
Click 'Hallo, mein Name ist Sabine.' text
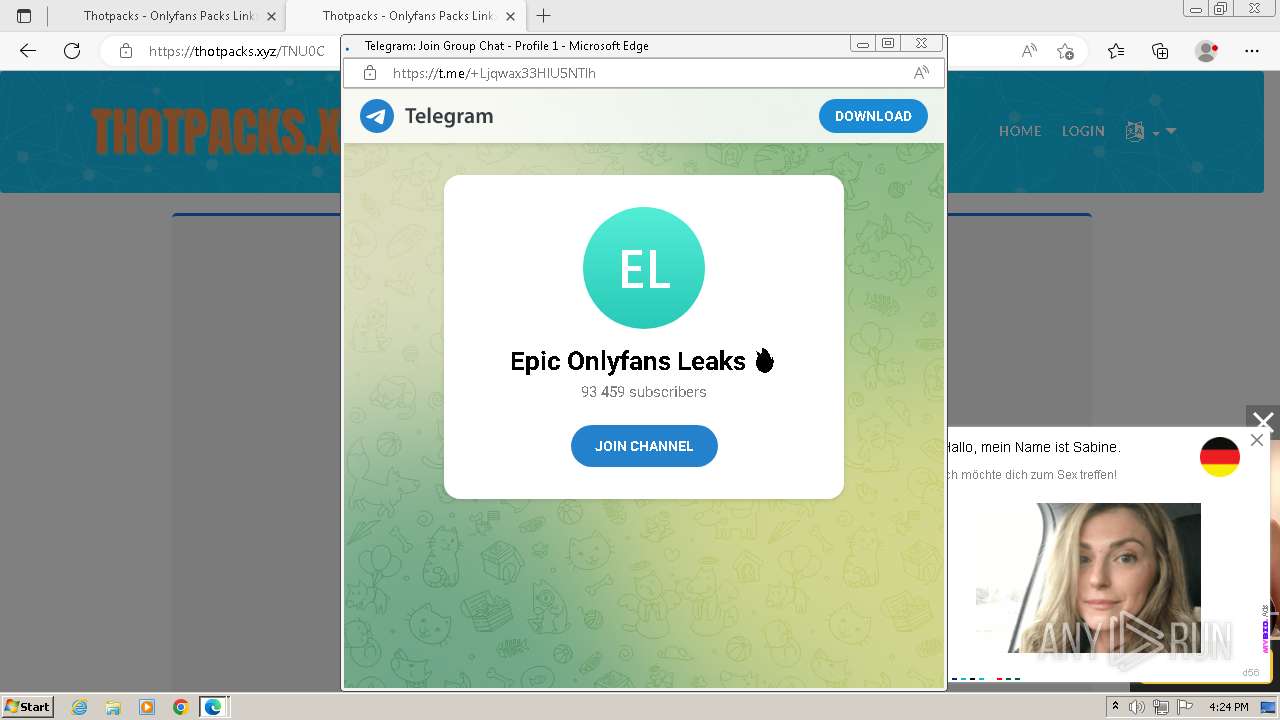click(x=1033, y=447)
